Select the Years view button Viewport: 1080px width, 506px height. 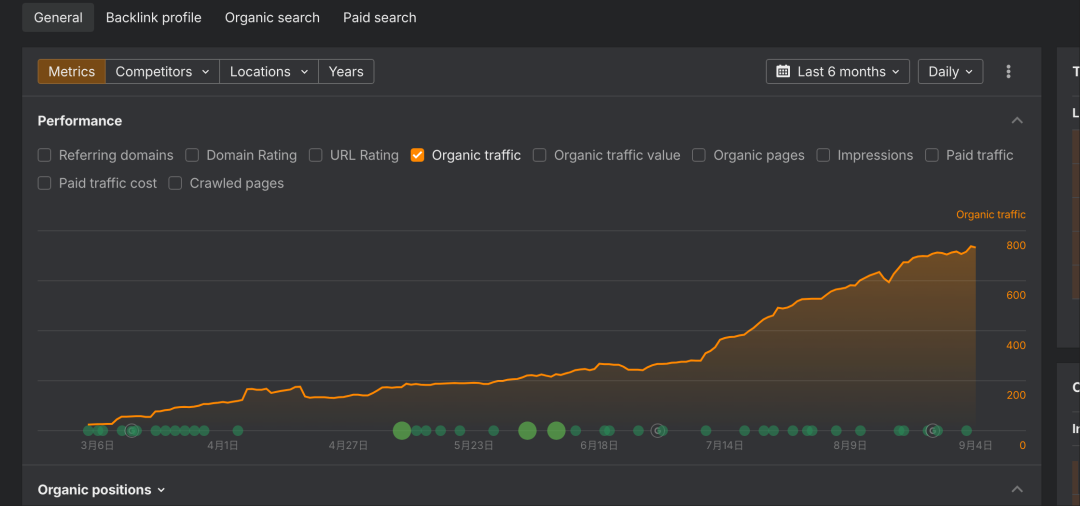click(x=346, y=72)
